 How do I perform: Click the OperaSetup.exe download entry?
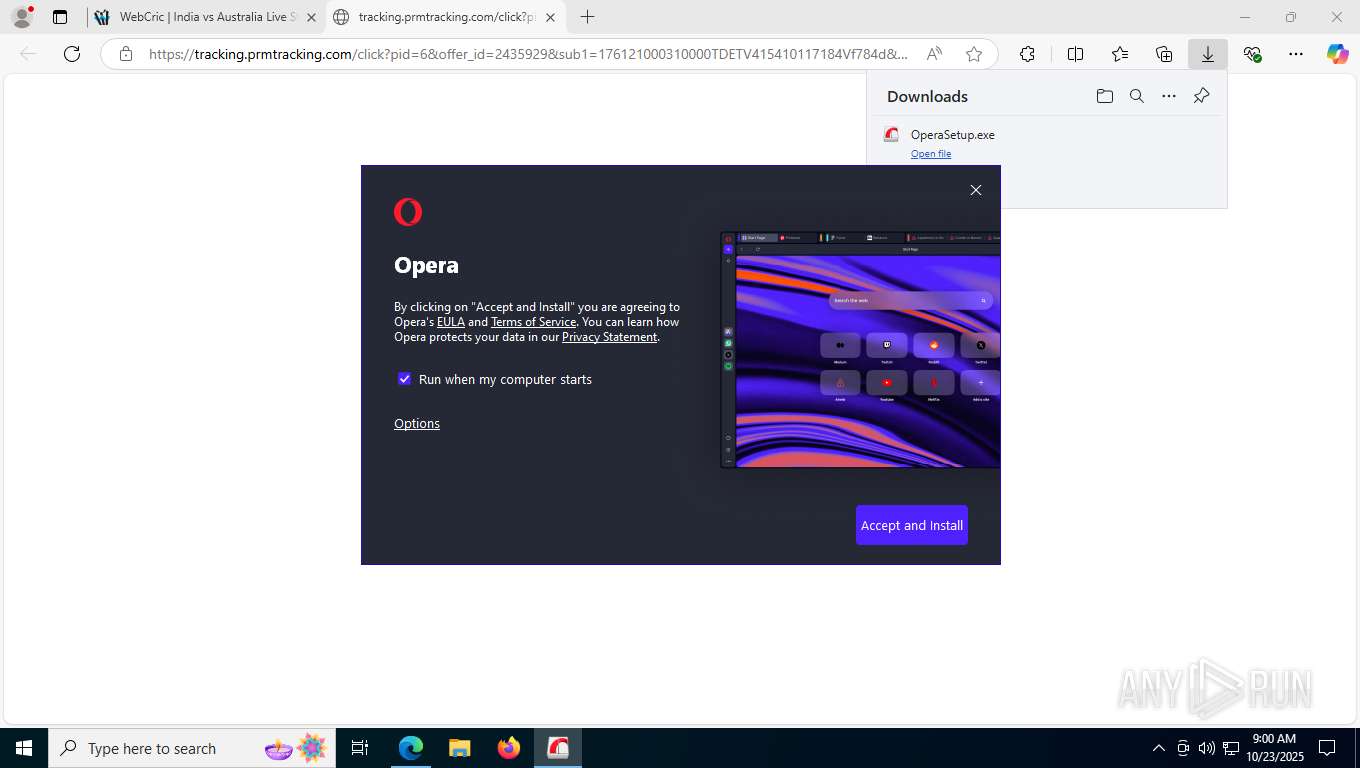tap(1046, 143)
